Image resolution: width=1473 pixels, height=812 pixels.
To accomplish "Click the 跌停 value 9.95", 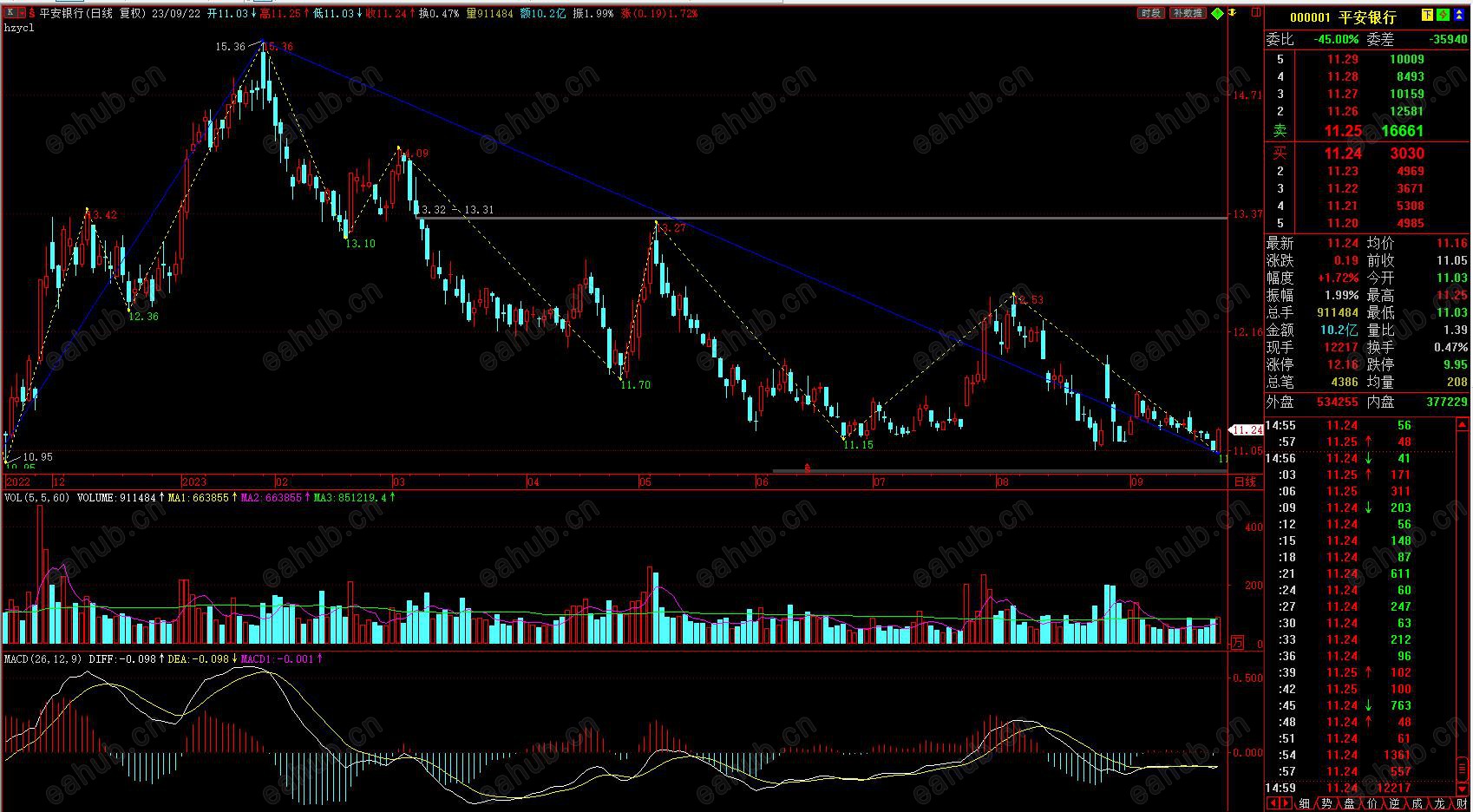I will 1456,364.
